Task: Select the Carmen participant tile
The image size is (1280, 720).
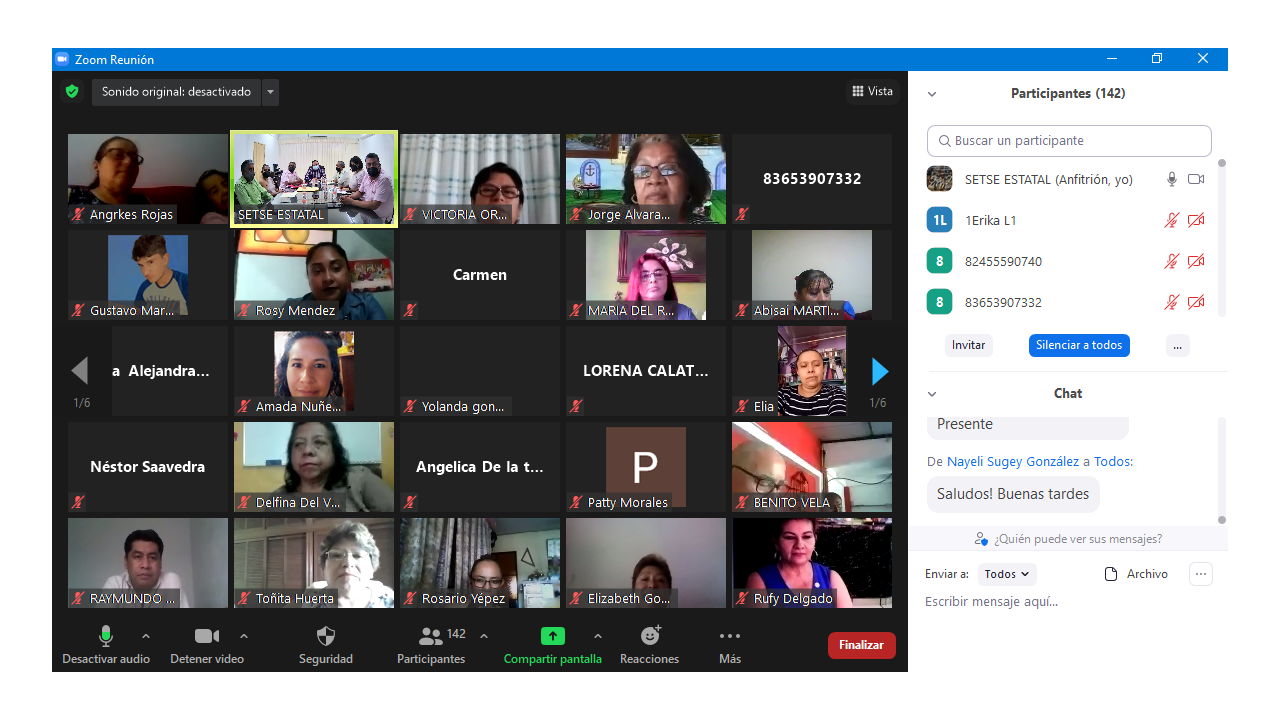Action: [480, 275]
